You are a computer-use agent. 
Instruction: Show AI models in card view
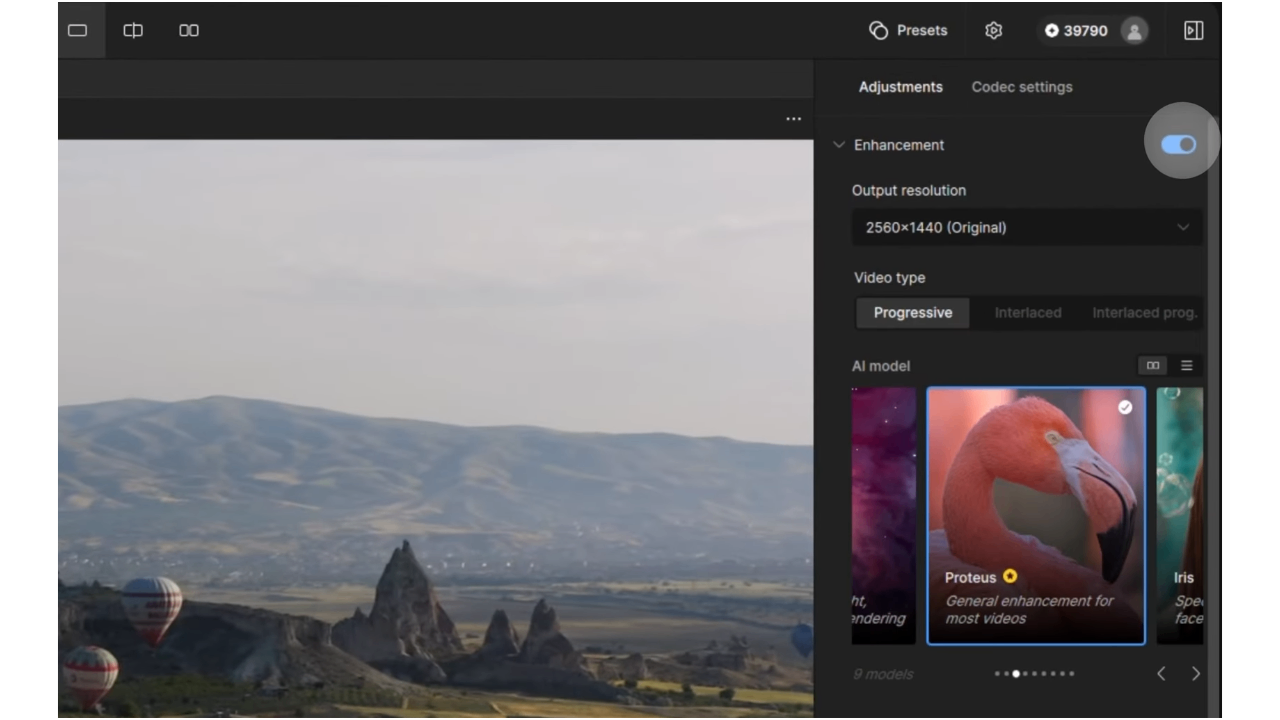pyautogui.click(x=1153, y=366)
